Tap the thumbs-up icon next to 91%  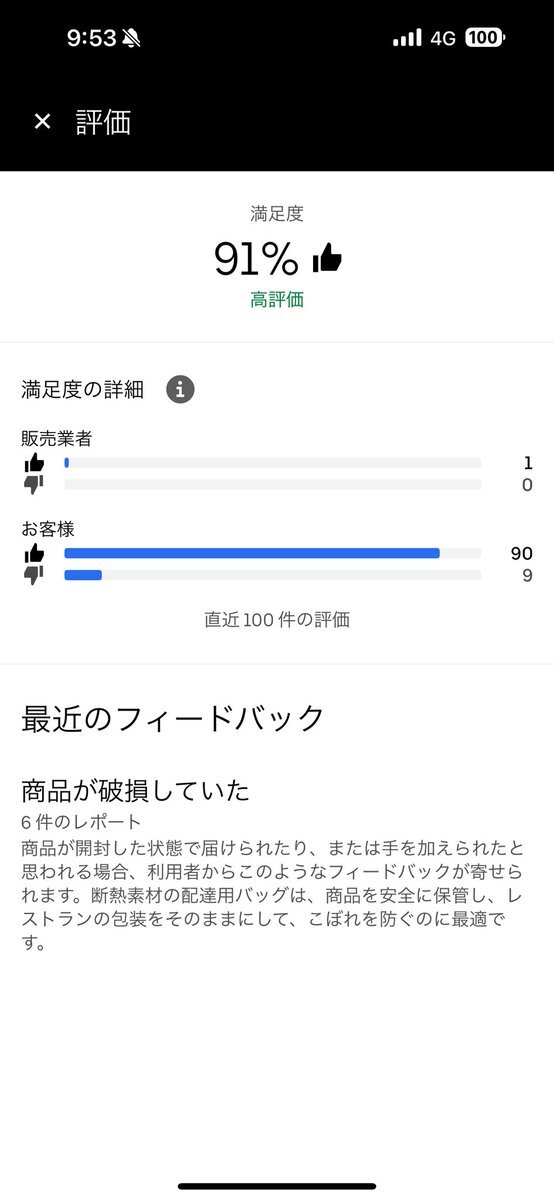click(327, 259)
